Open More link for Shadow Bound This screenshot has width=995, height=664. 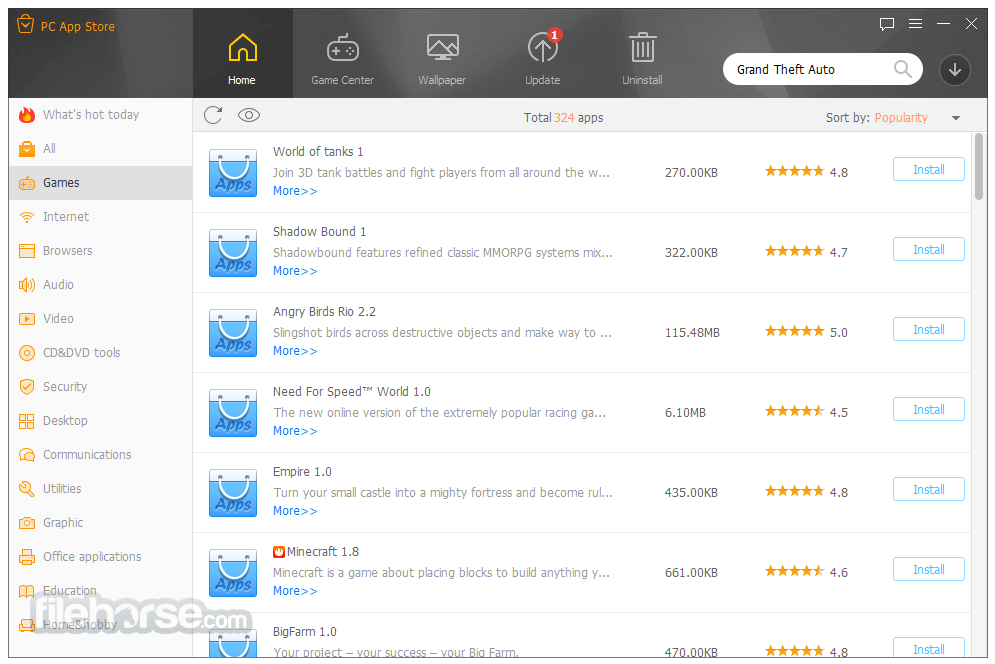pos(295,271)
